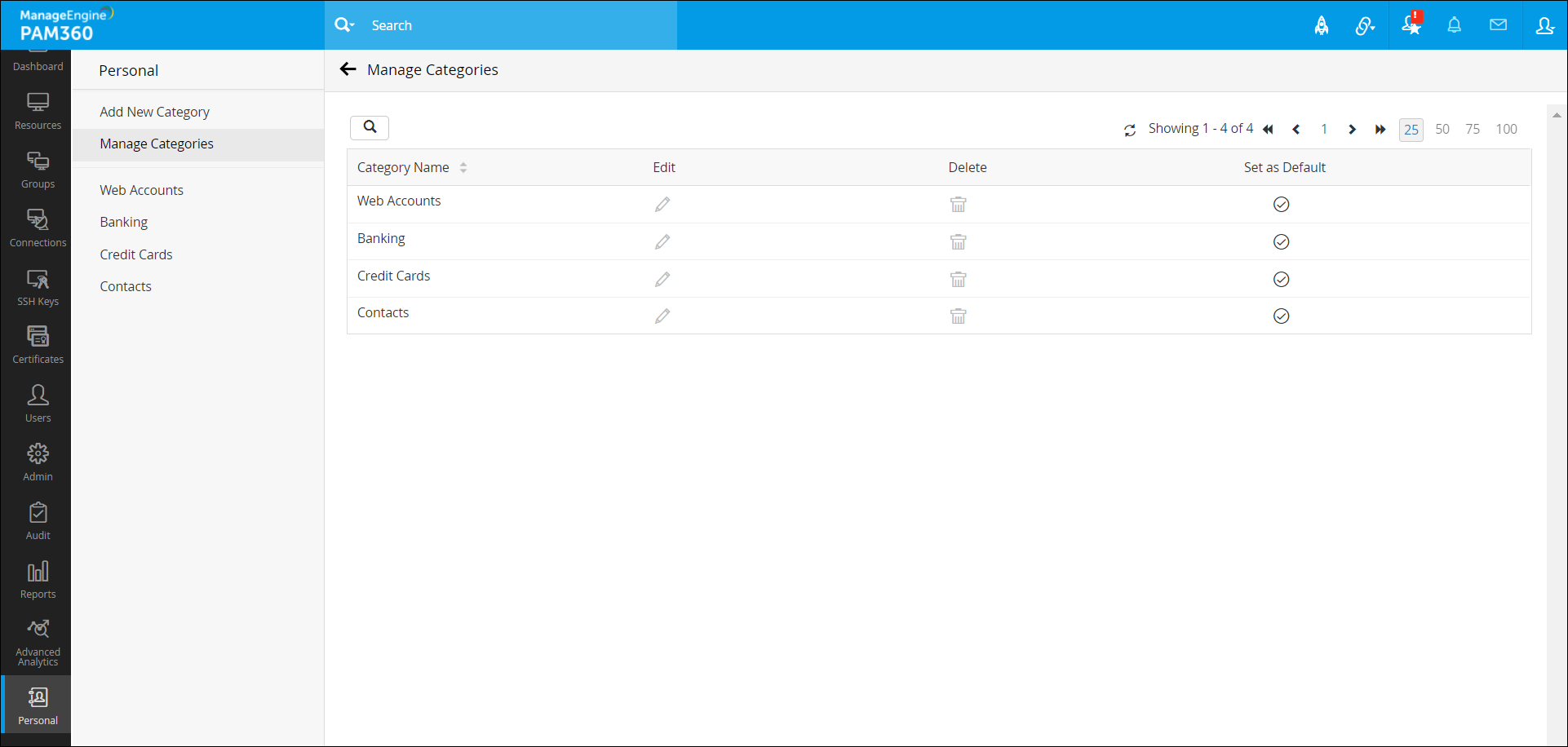Go back using the arrow beside Manage Categories

pyautogui.click(x=348, y=69)
